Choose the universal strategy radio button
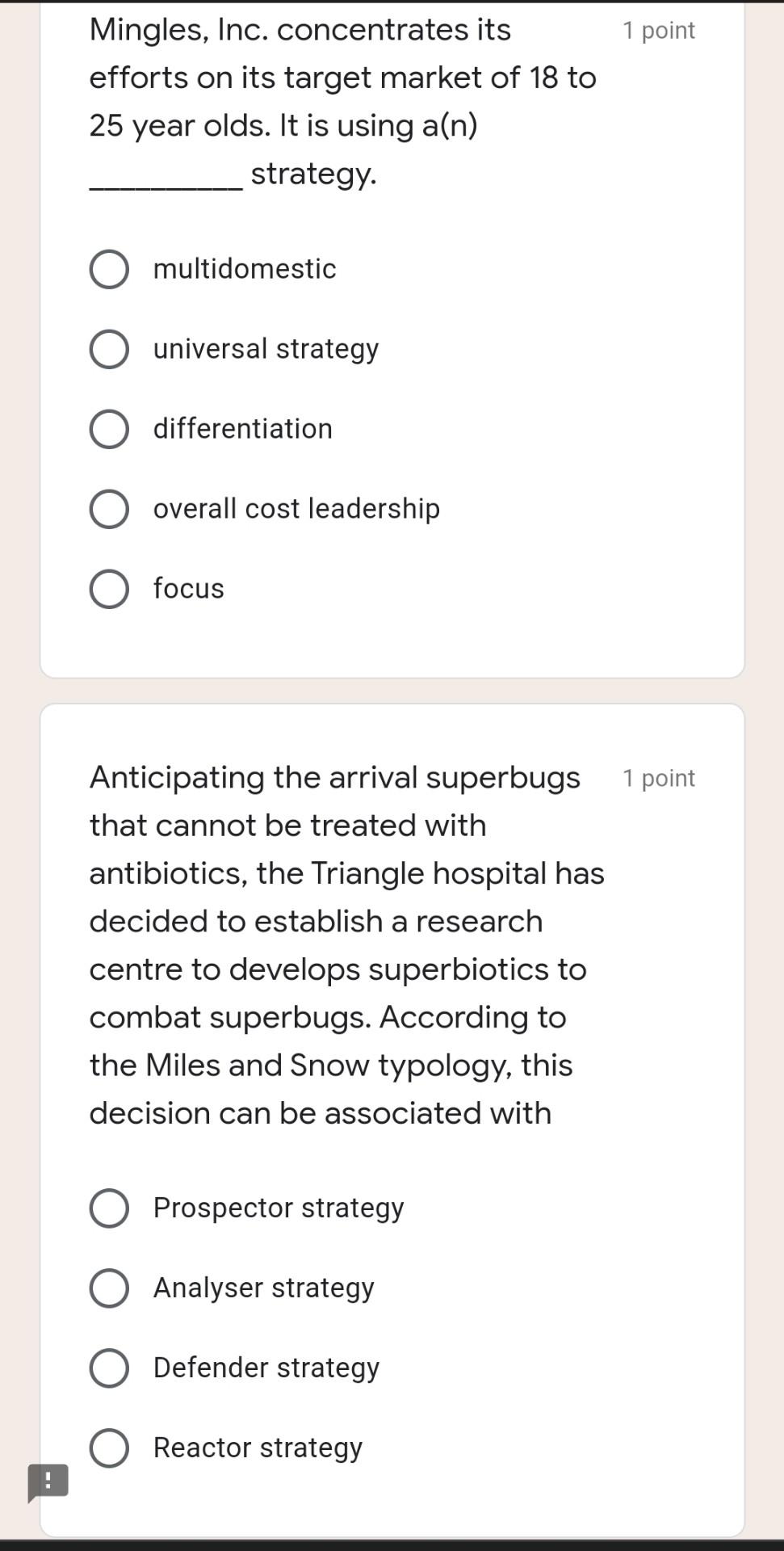 [x=109, y=349]
